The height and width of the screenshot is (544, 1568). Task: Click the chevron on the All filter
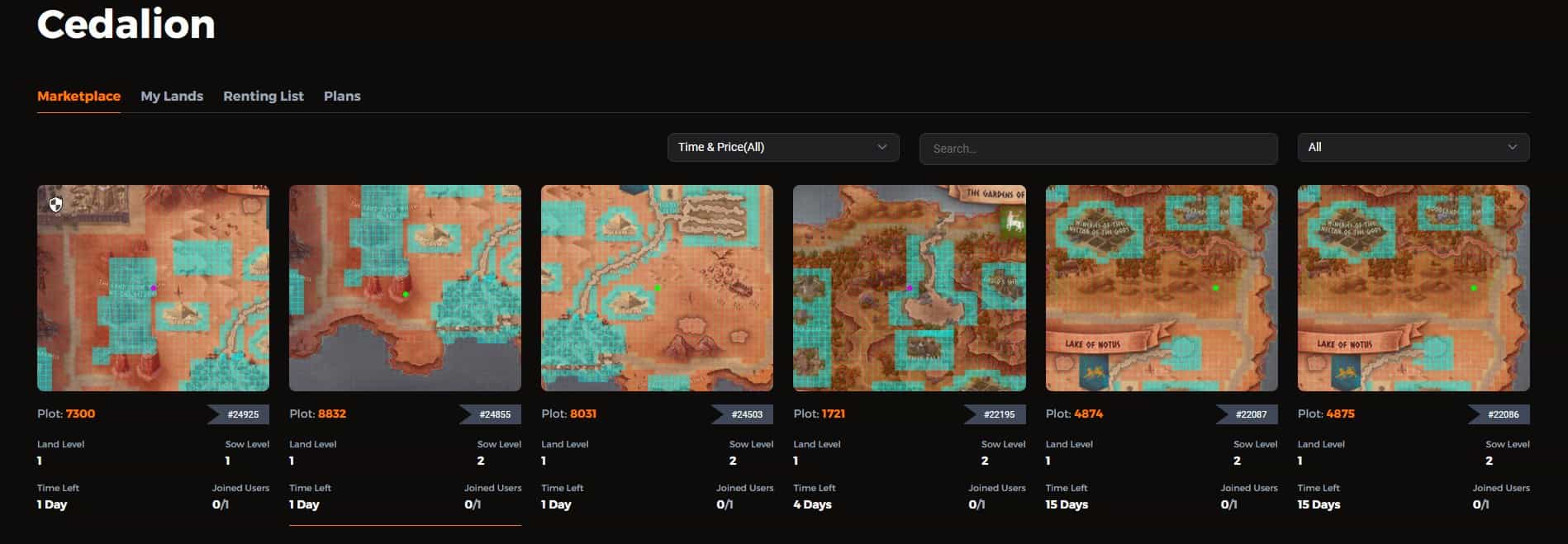[x=1512, y=147]
